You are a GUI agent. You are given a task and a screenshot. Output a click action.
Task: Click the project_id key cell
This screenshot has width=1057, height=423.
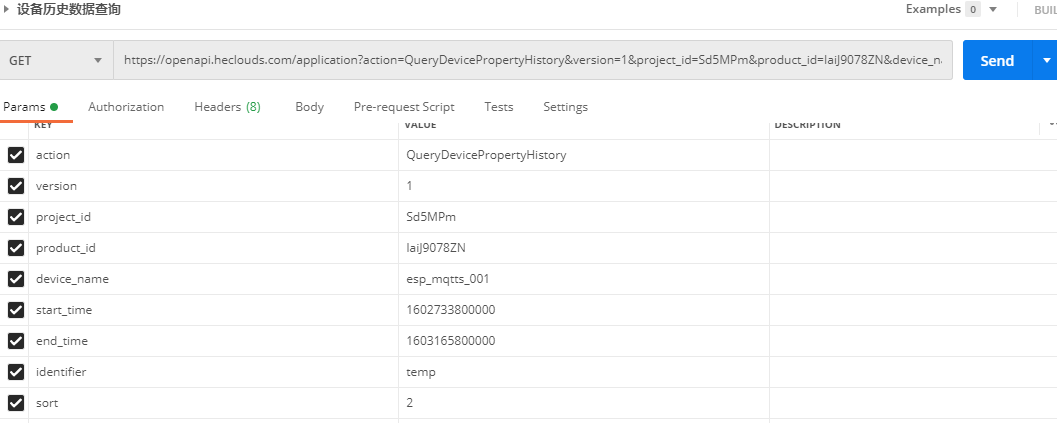tap(64, 217)
